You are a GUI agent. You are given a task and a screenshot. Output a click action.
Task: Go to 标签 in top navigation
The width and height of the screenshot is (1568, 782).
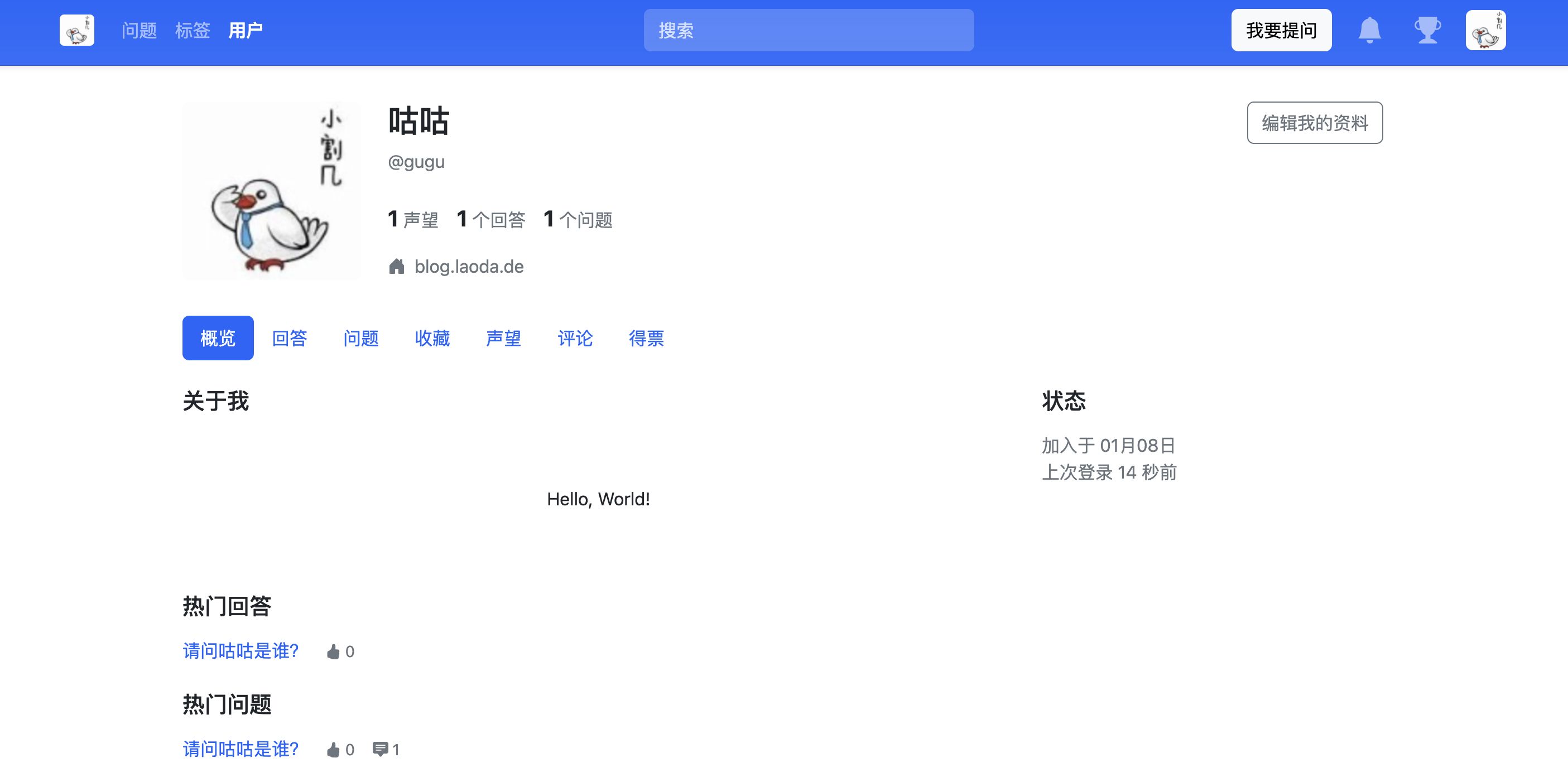[193, 31]
